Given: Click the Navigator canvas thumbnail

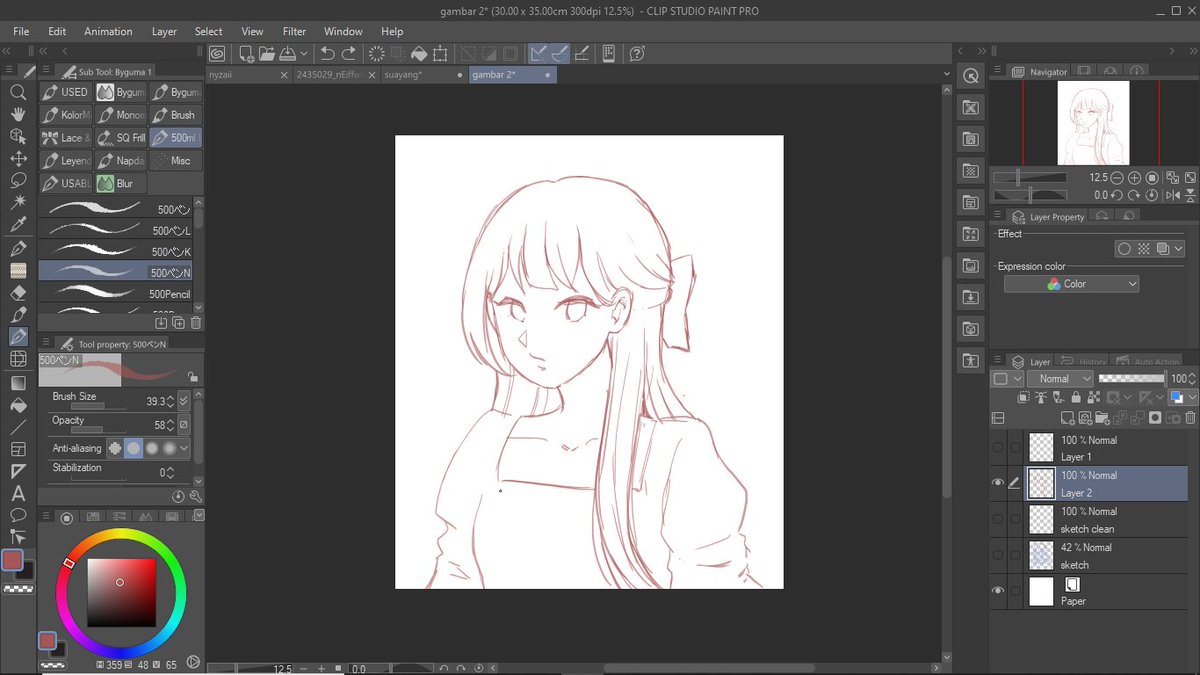Looking at the screenshot, I should (x=1093, y=123).
